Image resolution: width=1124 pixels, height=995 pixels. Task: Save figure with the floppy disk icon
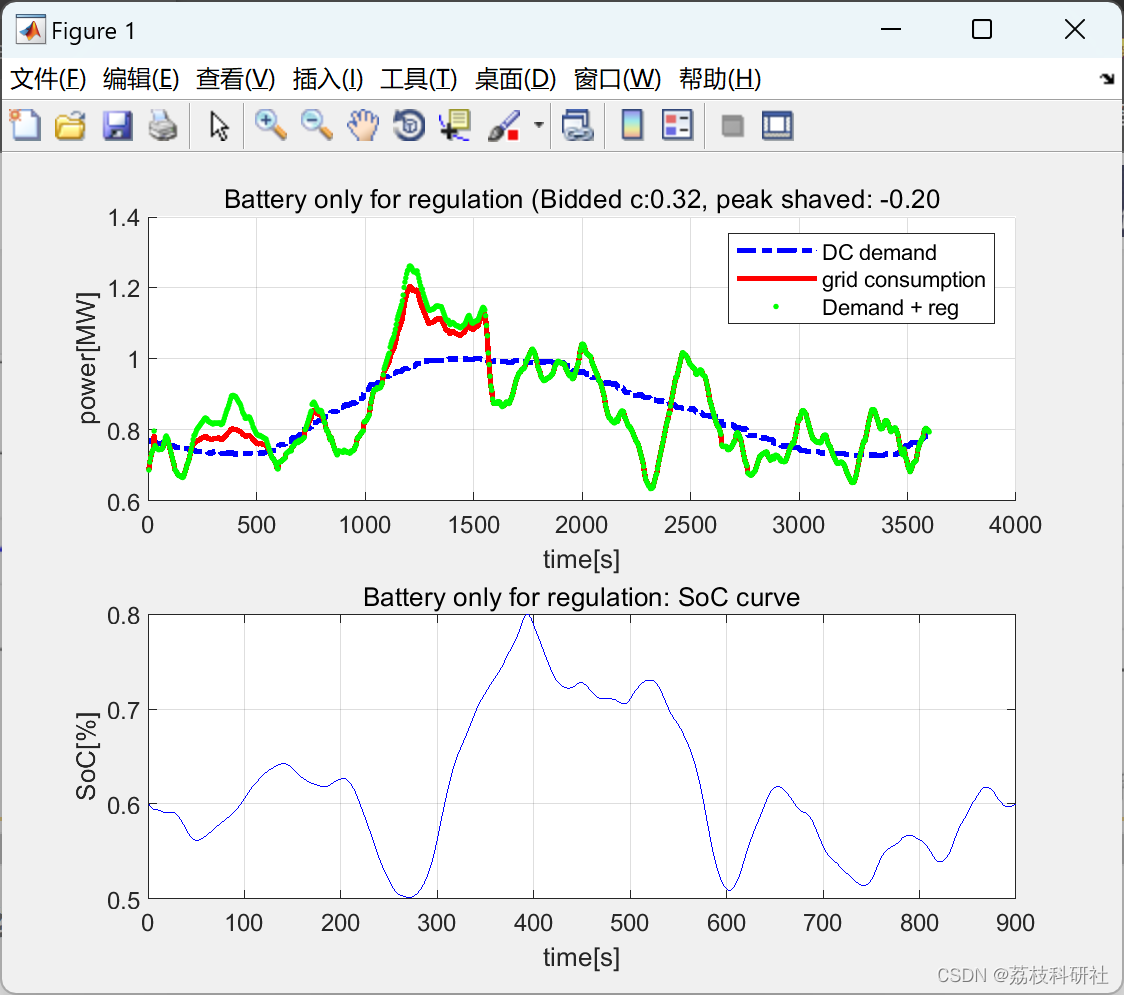pyautogui.click(x=117, y=125)
